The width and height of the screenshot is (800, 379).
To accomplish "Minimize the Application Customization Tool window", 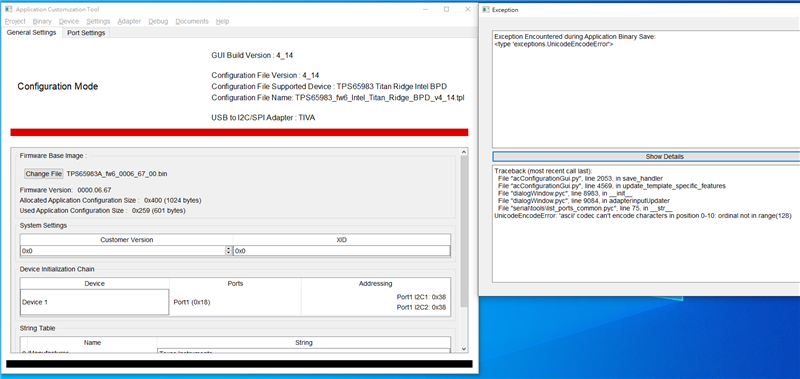I will point(426,9).
